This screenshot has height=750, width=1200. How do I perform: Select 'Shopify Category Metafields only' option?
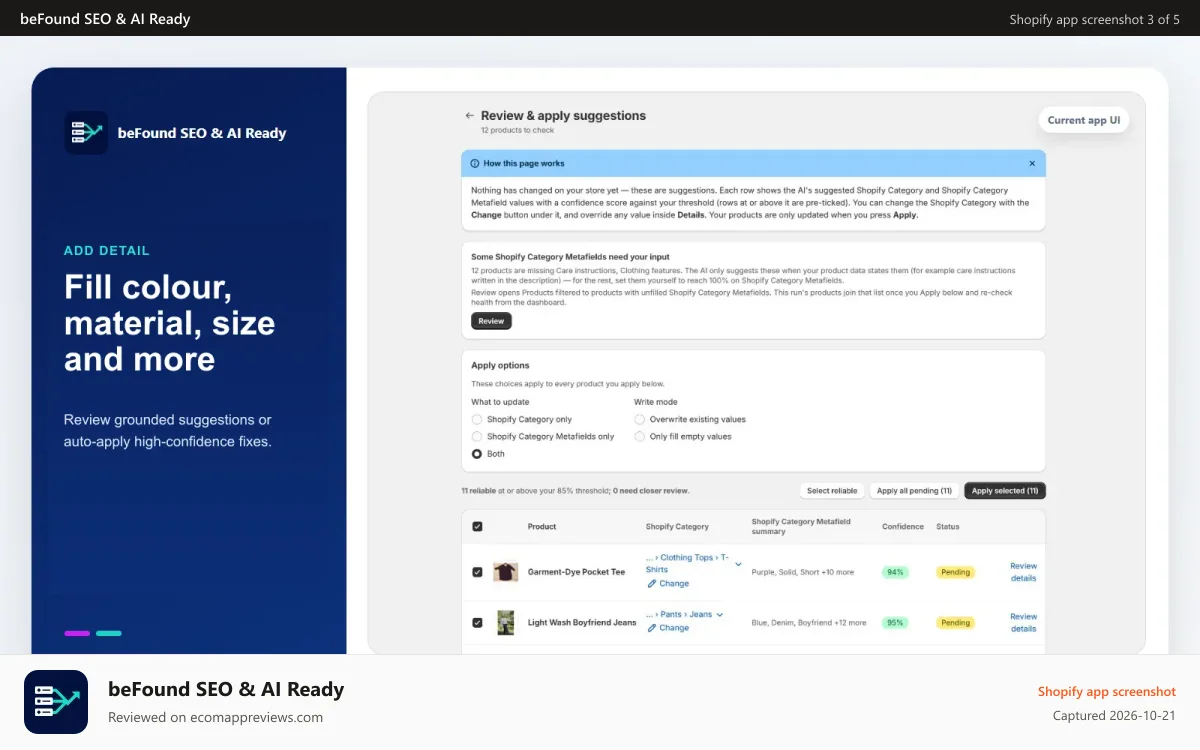(x=477, y=436)
